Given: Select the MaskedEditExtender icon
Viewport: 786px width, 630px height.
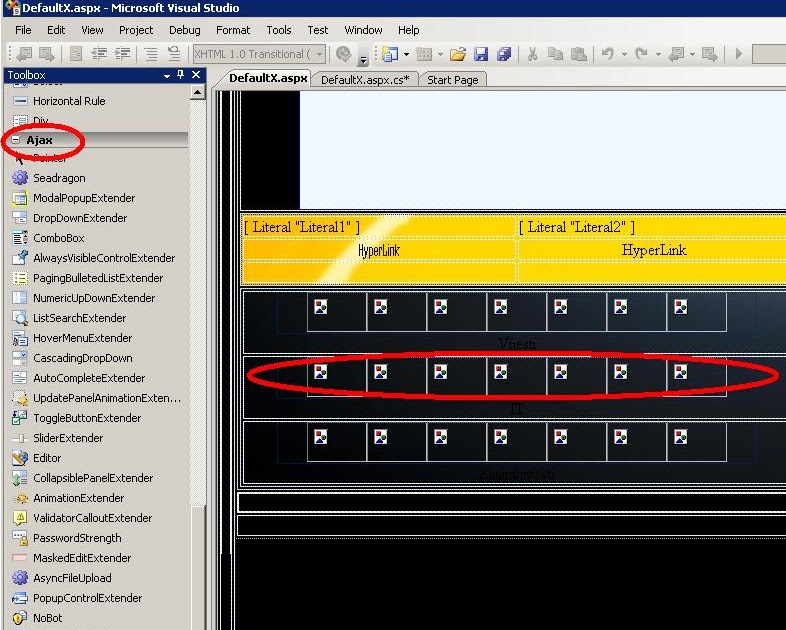Looking at the screenshot, I should click(x=20, y=558).
